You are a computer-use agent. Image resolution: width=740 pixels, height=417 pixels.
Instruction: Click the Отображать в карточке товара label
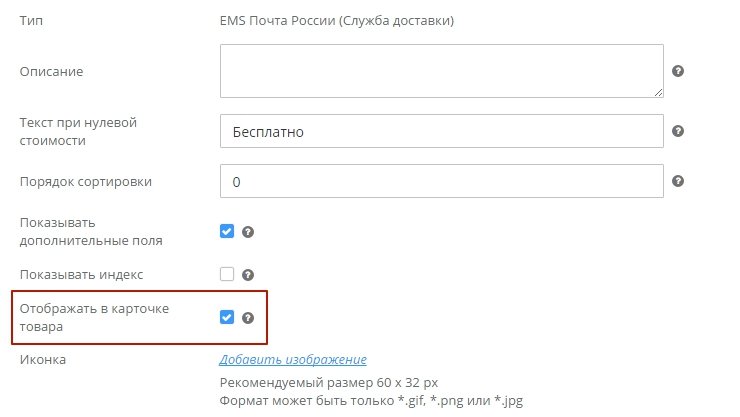(x=94, y=317)
